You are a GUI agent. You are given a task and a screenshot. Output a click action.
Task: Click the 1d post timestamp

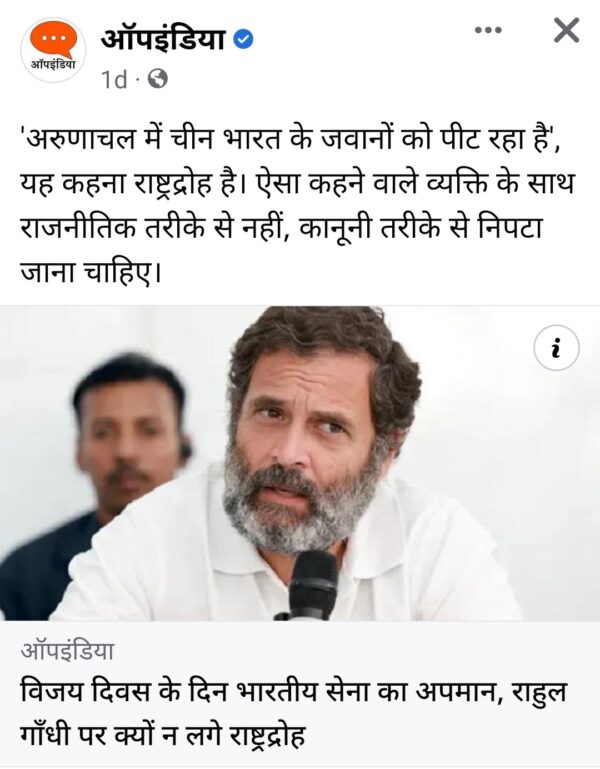tap(114, 79)
